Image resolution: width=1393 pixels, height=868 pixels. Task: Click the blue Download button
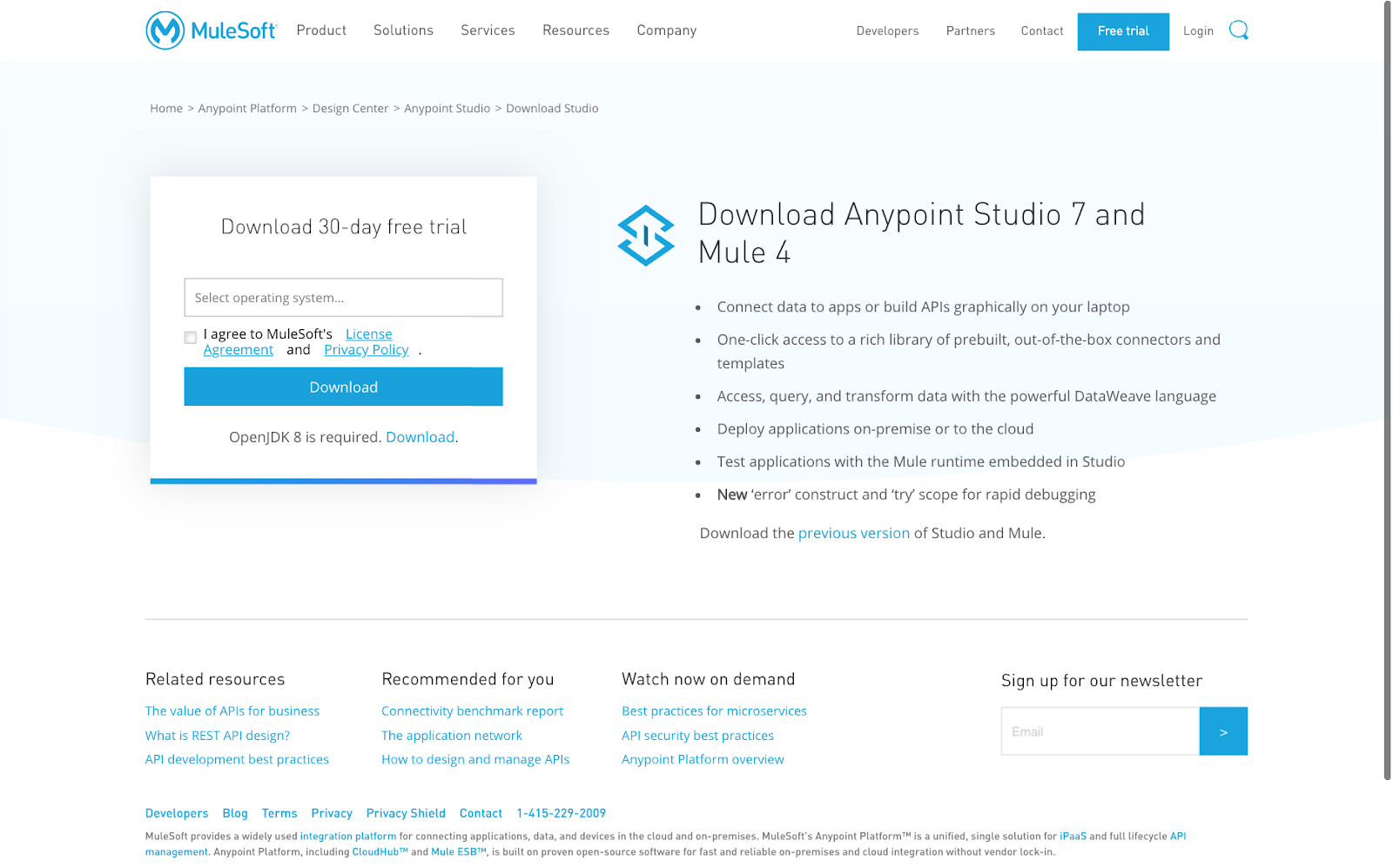[343, 387]
